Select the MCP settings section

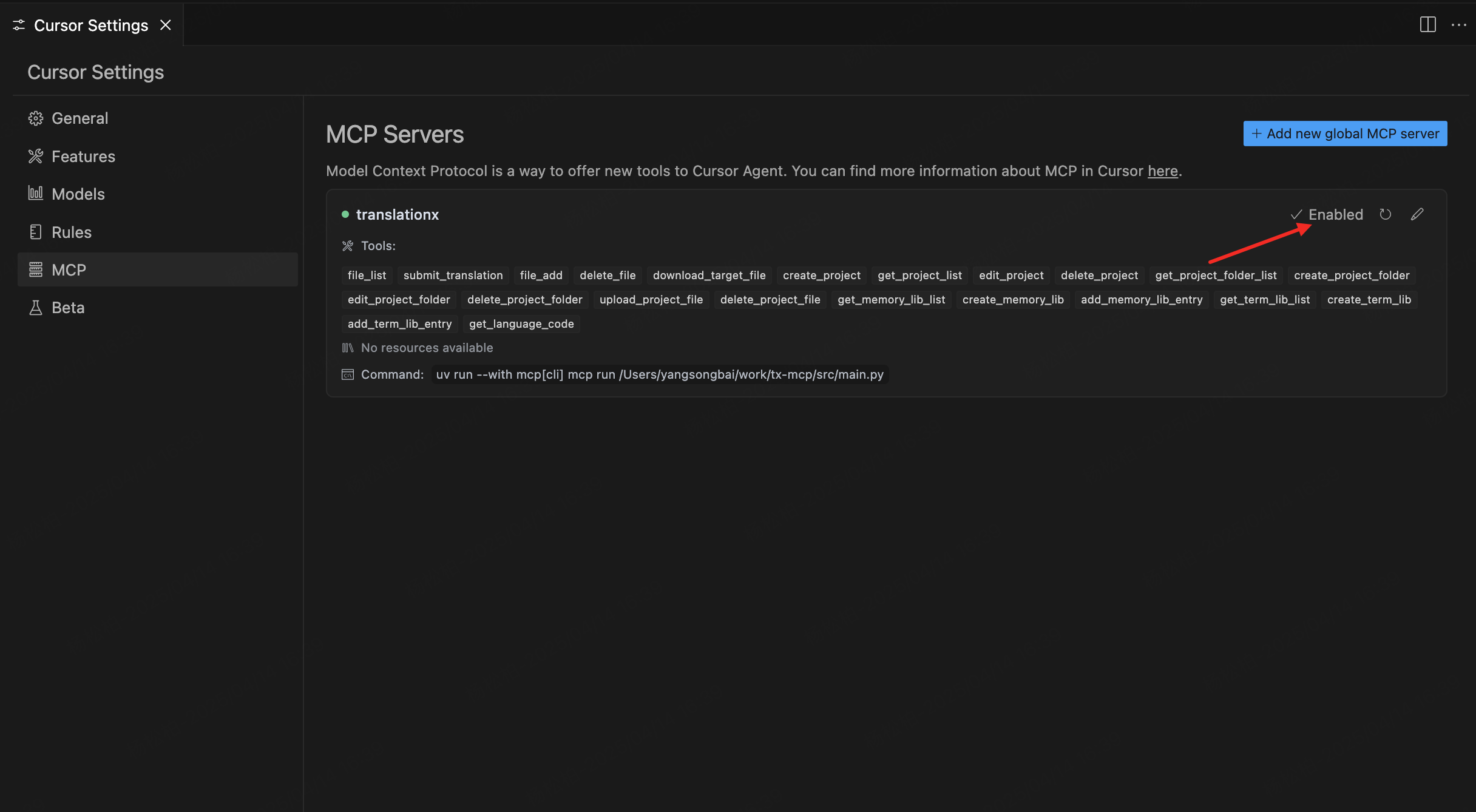tap(69, 270)
